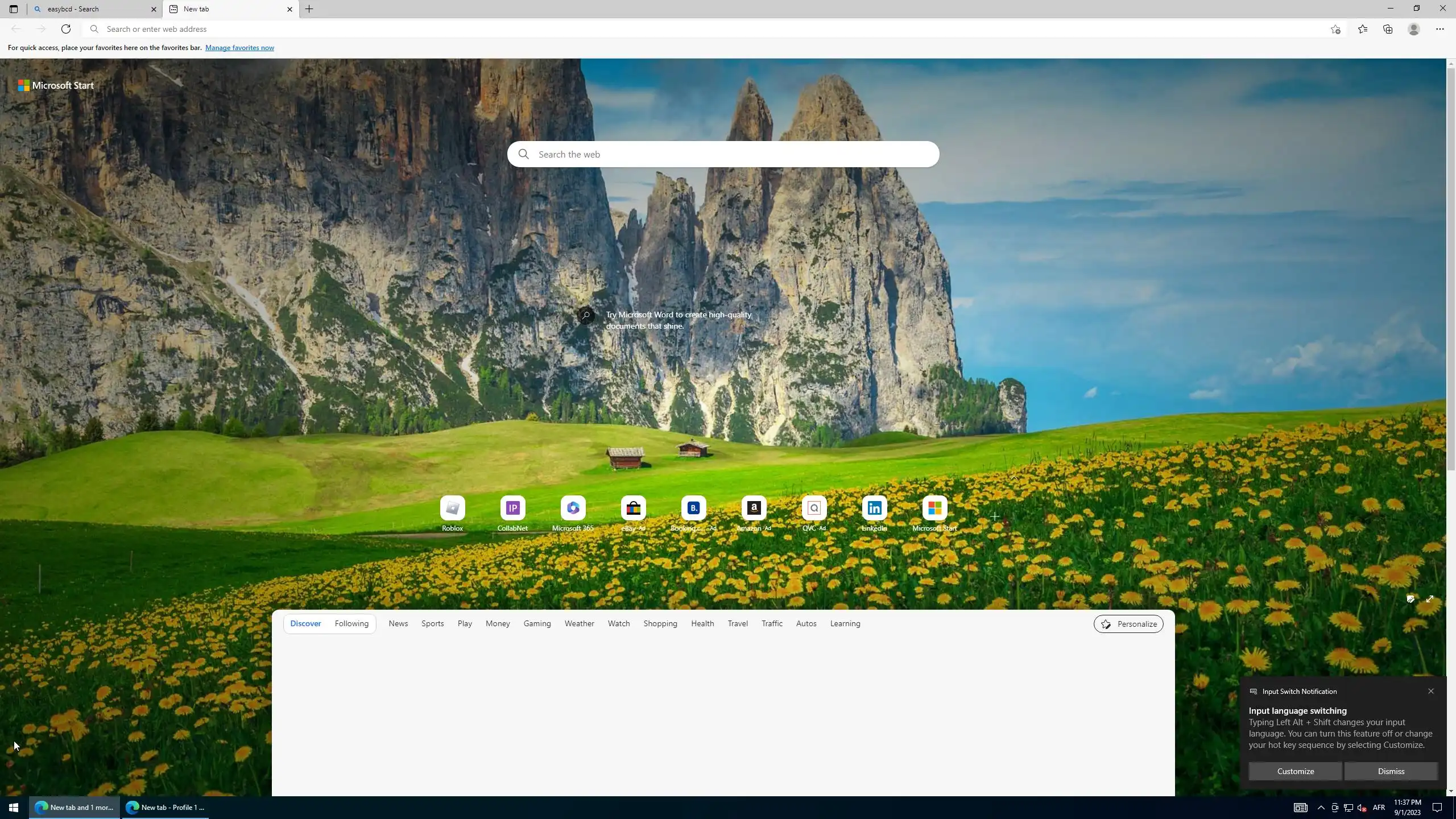1456x819 pixels.
Task: Click the profile avatar icon
Action: 1414,29
